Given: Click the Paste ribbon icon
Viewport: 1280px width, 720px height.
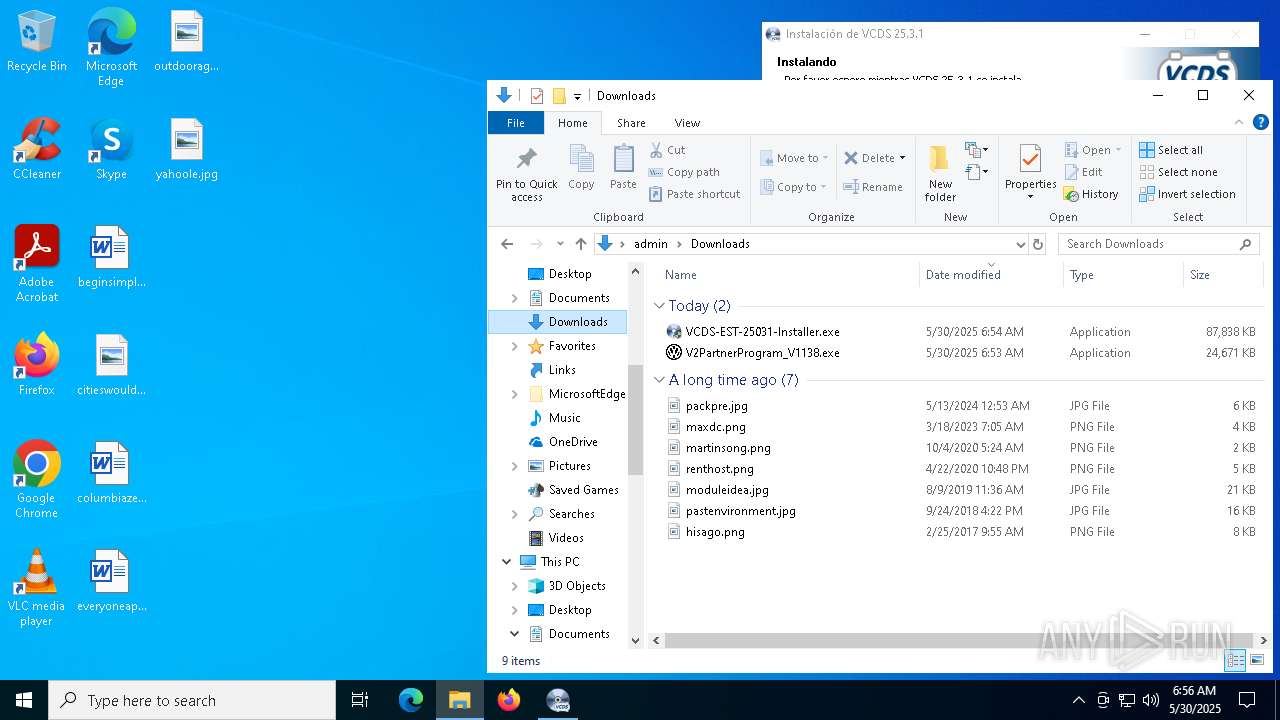Looking at the screenshot, I should click(x=623, y=167).
